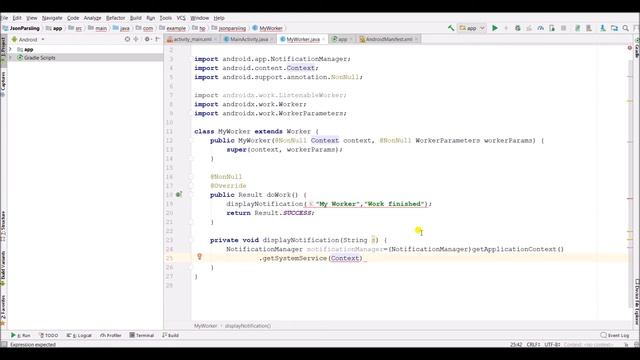Open the Edit menu
640x360 pixels.
pos(17,18)
